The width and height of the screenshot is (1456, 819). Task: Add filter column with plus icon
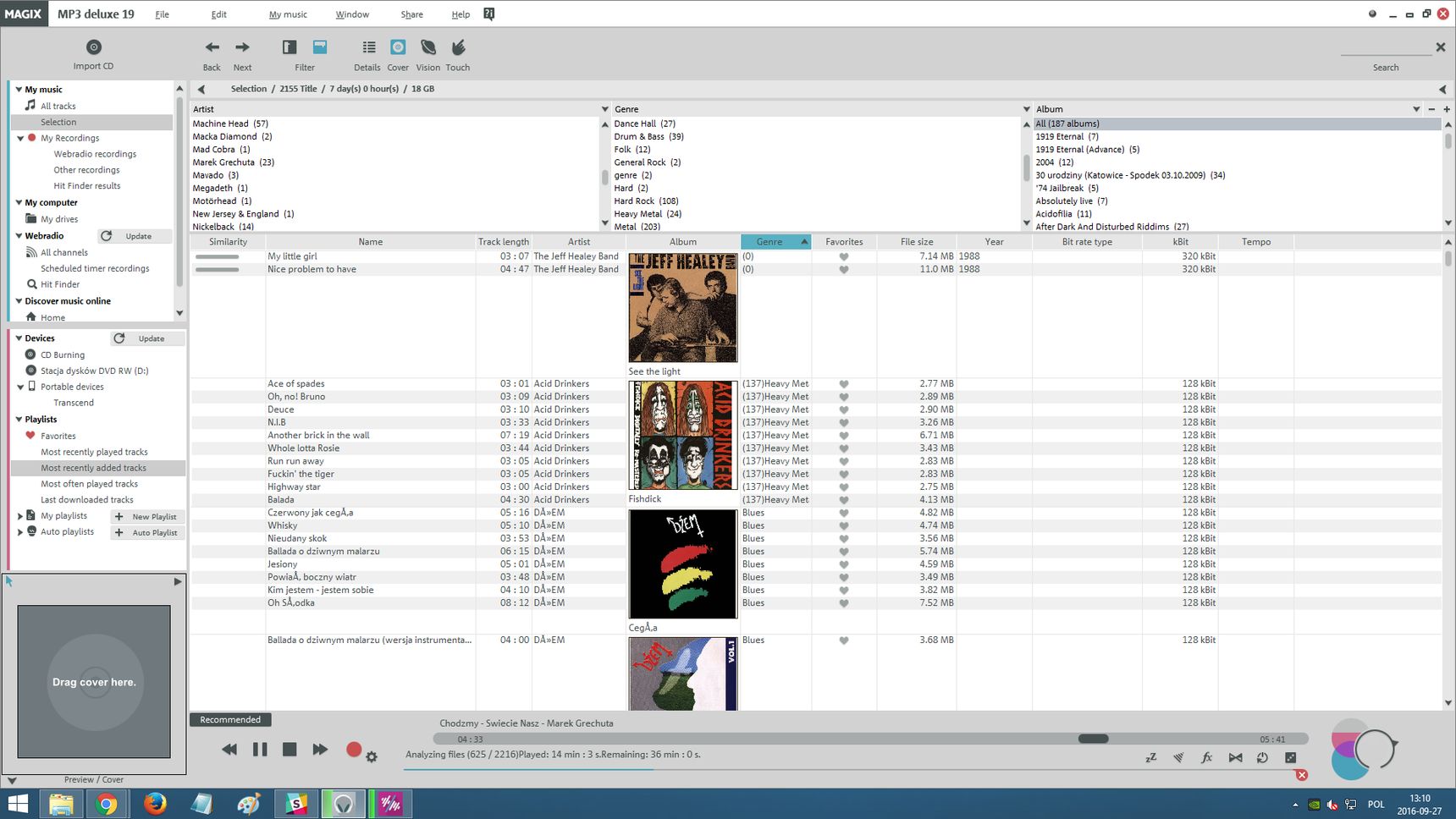[x=1447, y=109]
